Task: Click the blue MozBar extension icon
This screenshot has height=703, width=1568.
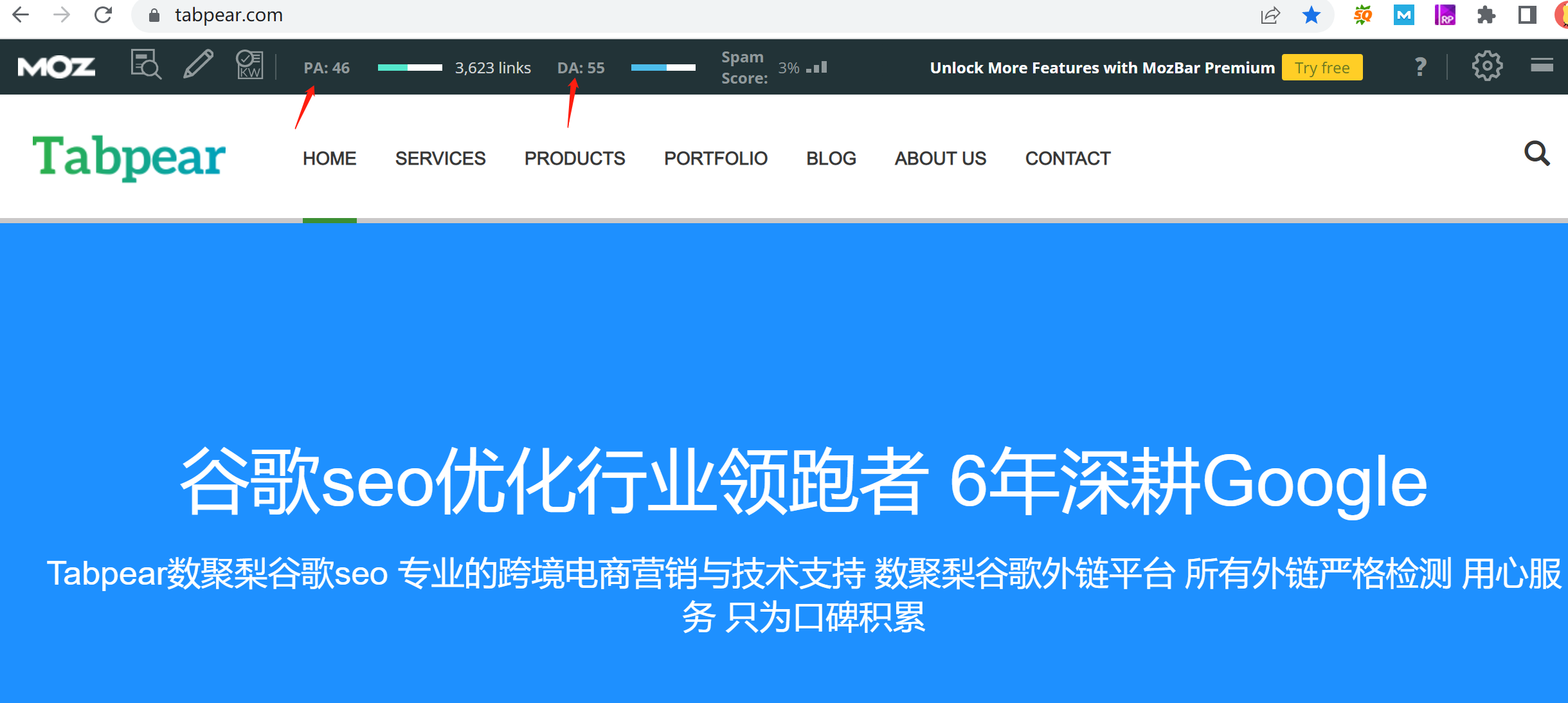Action: [x=1404, y=15]
